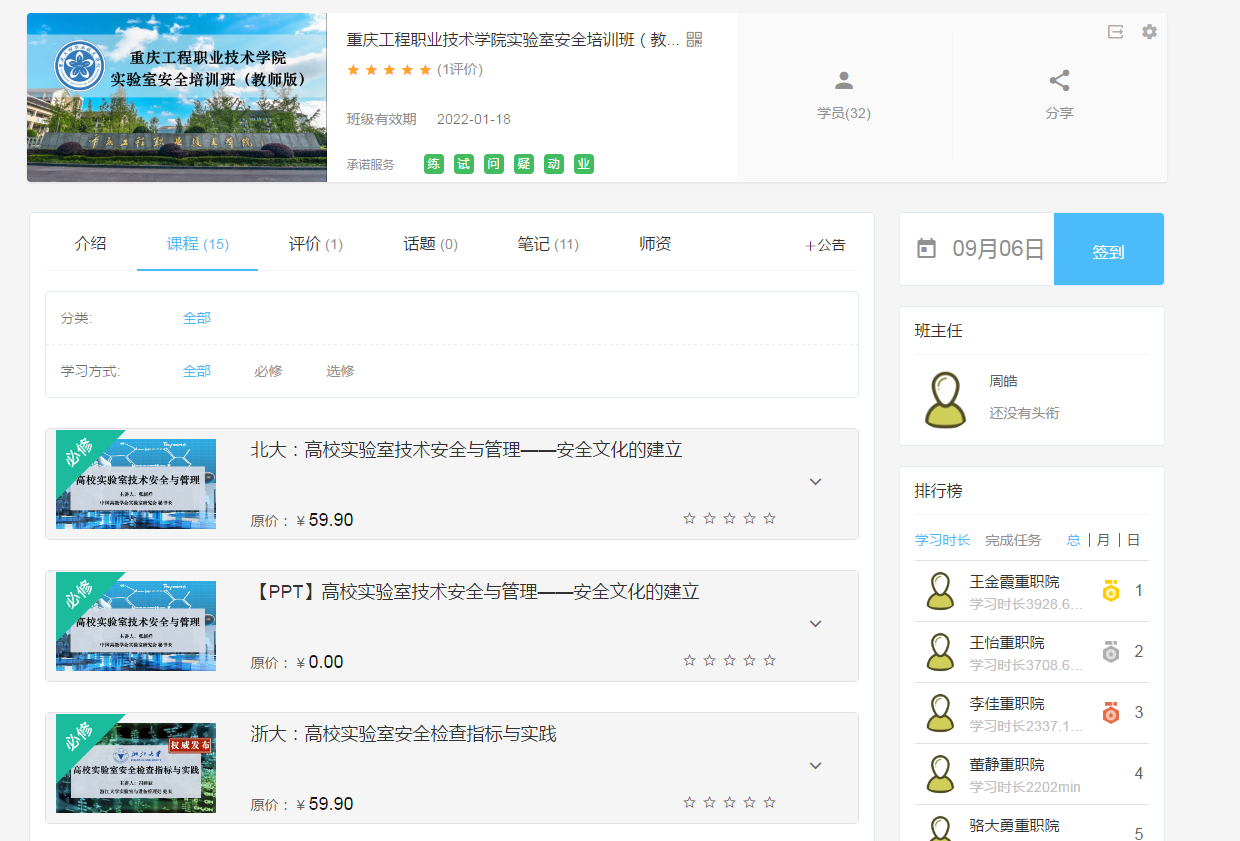
Task: Switch to the 介绍 tab
Action: click(90, 243)
